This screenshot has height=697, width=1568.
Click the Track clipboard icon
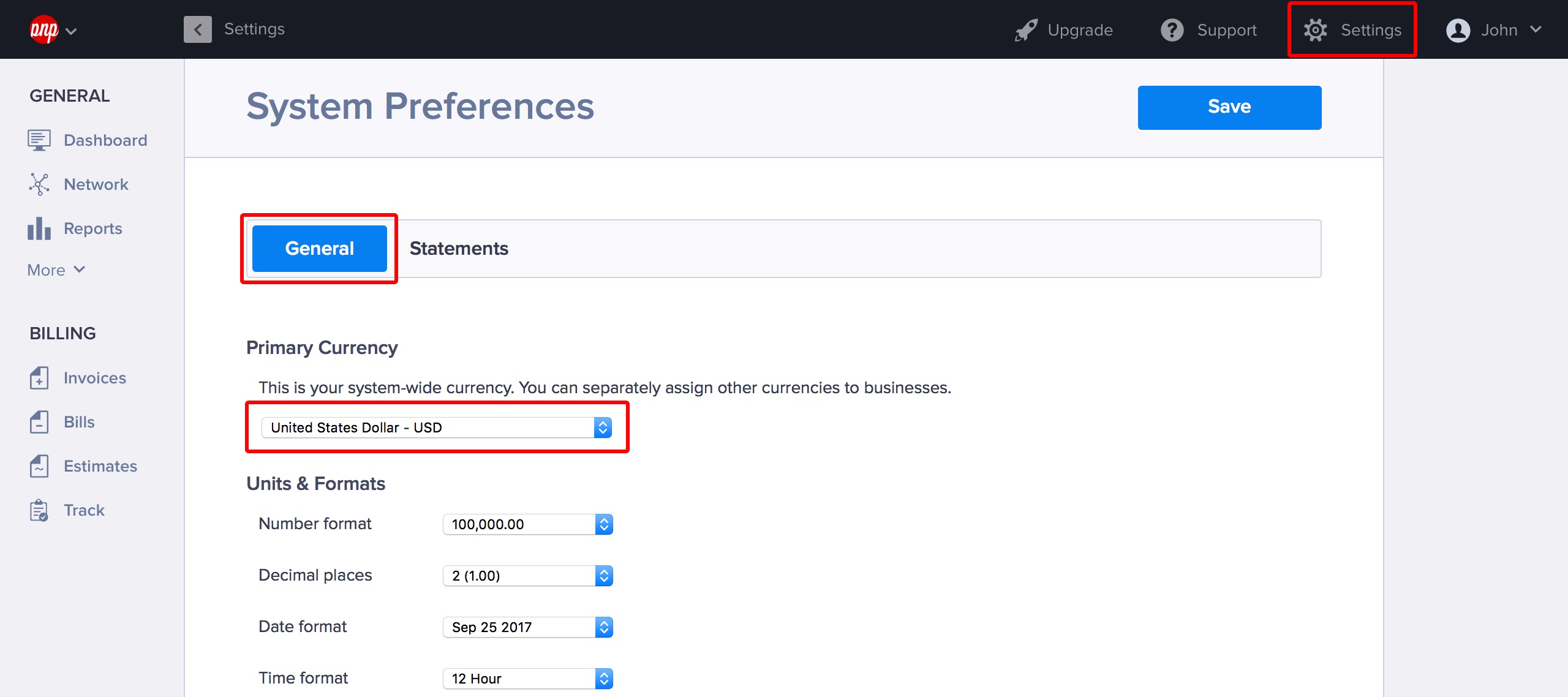39,510
